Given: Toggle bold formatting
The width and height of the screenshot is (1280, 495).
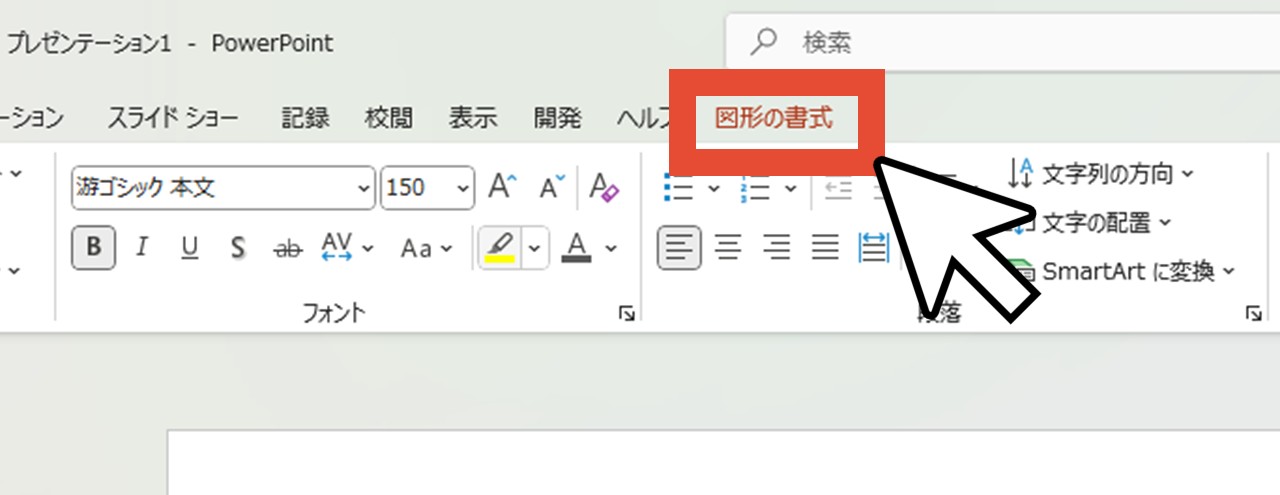Looking at the screenshot, I should tap(93, 247).
